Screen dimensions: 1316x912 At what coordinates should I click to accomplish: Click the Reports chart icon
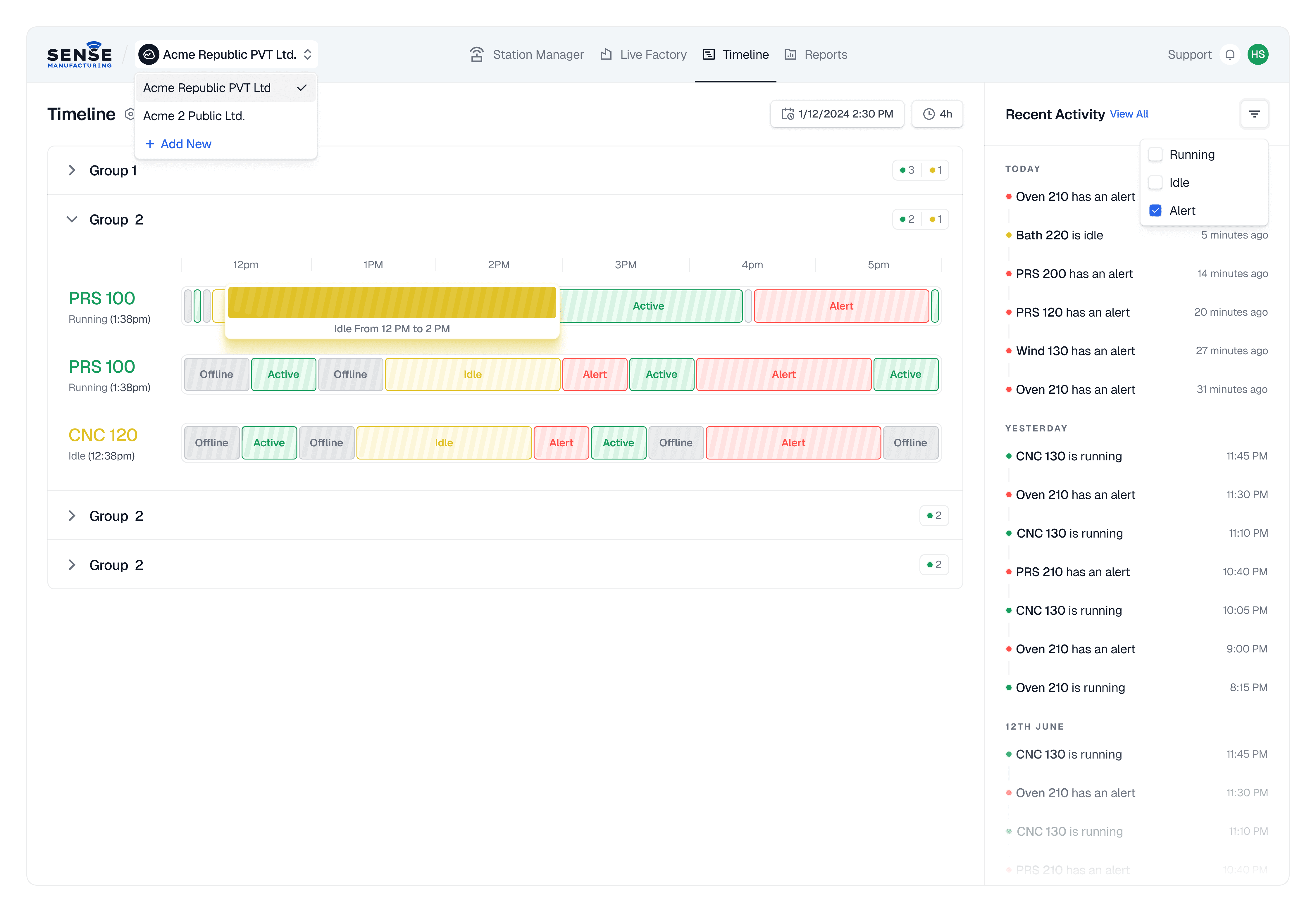(x=790, y=55)
